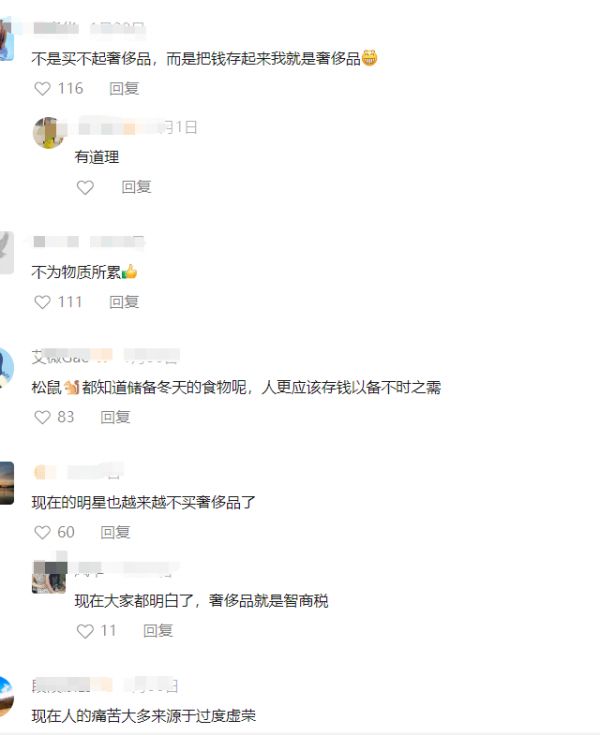
Task: Like the 有道理 reply
Action: pyautogui.click(x=85, y=188)
